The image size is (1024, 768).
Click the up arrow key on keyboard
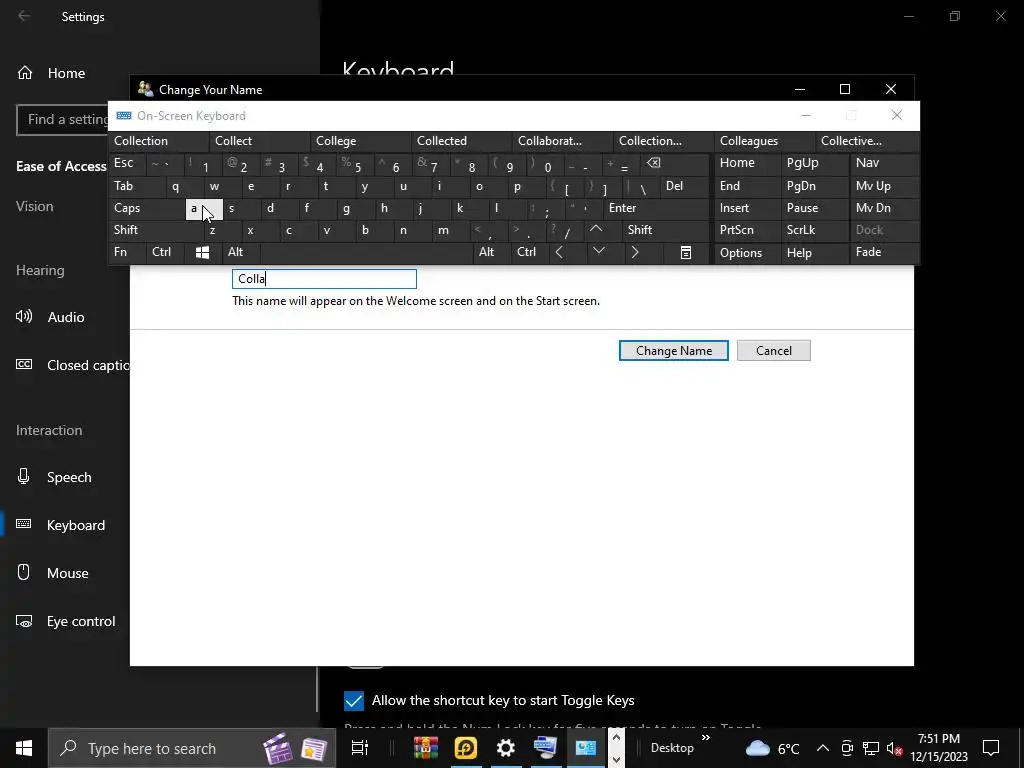596,230
